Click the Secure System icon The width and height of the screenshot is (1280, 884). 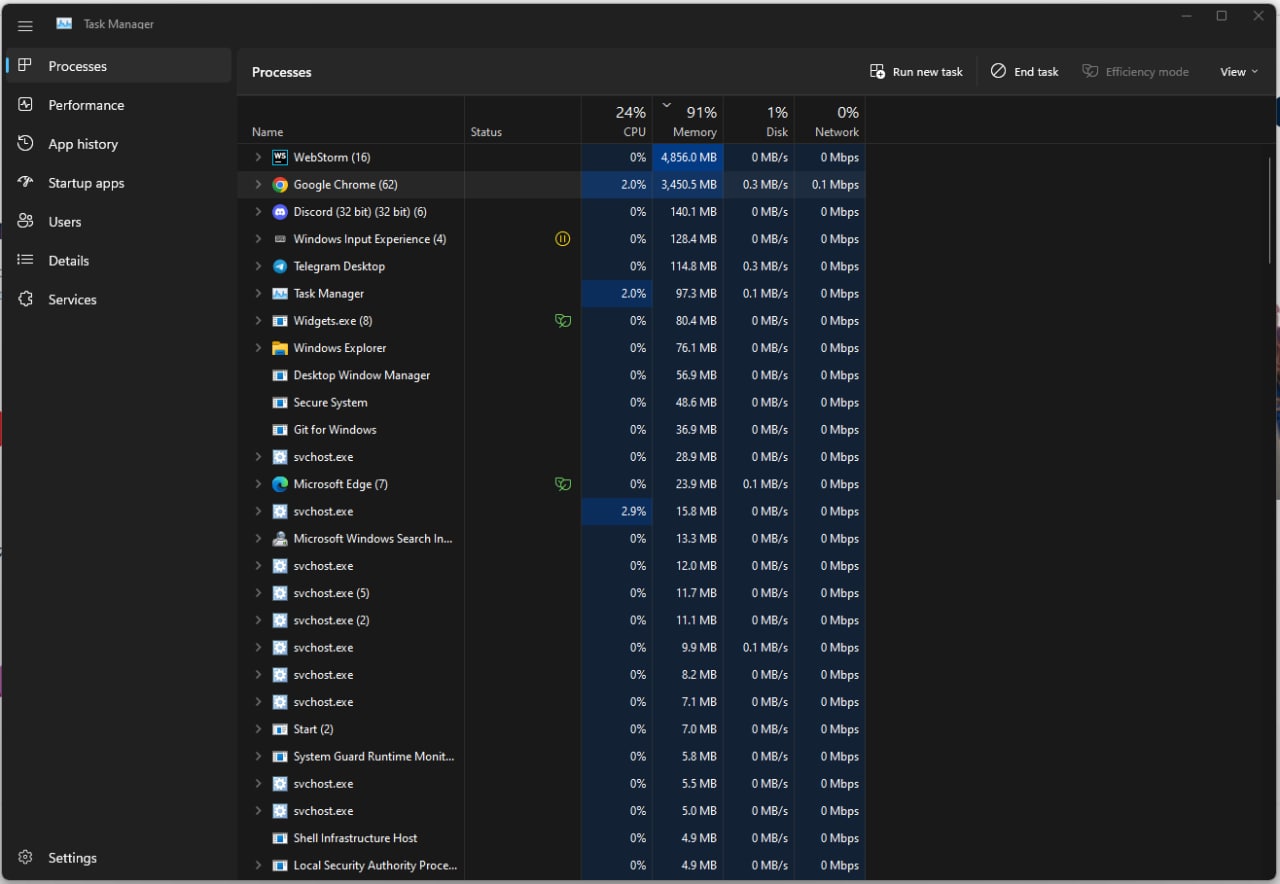click(280, 402)
